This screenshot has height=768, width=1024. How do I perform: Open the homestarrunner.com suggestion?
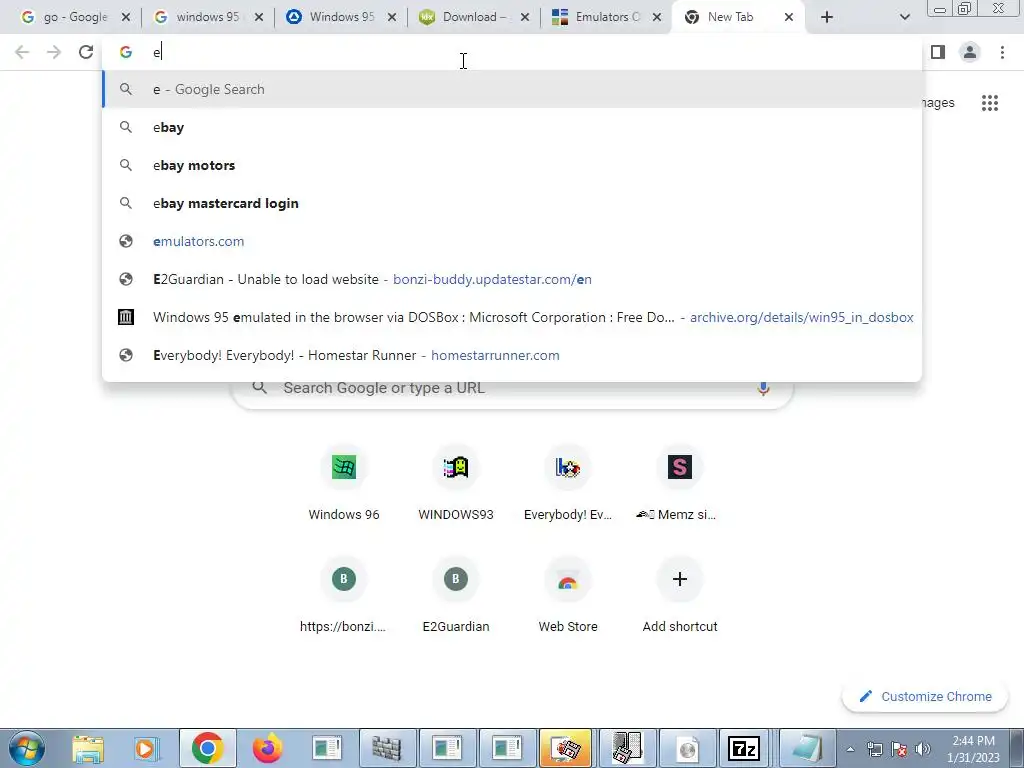(512, 355)
